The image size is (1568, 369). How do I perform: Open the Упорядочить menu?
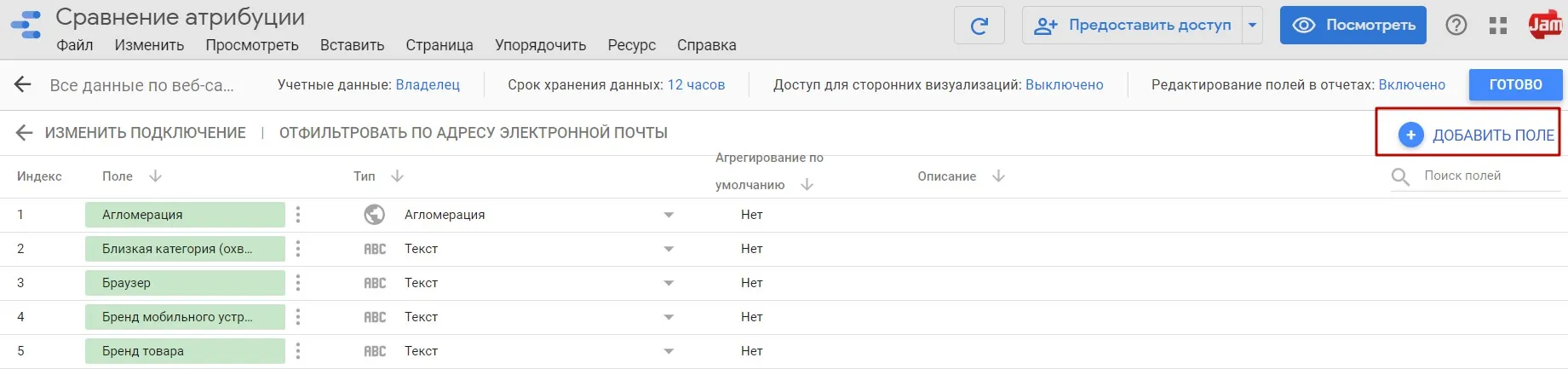point(541,45)
